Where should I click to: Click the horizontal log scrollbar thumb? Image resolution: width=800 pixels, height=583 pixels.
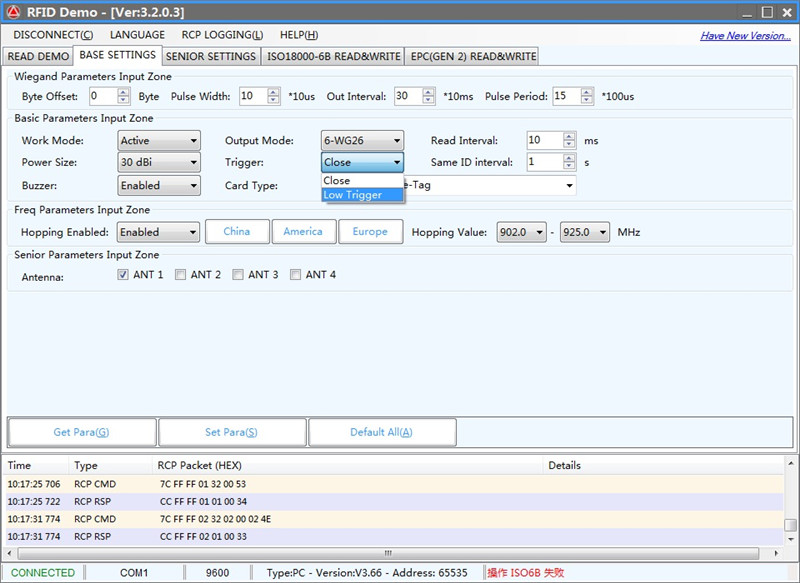click(388, 553)
